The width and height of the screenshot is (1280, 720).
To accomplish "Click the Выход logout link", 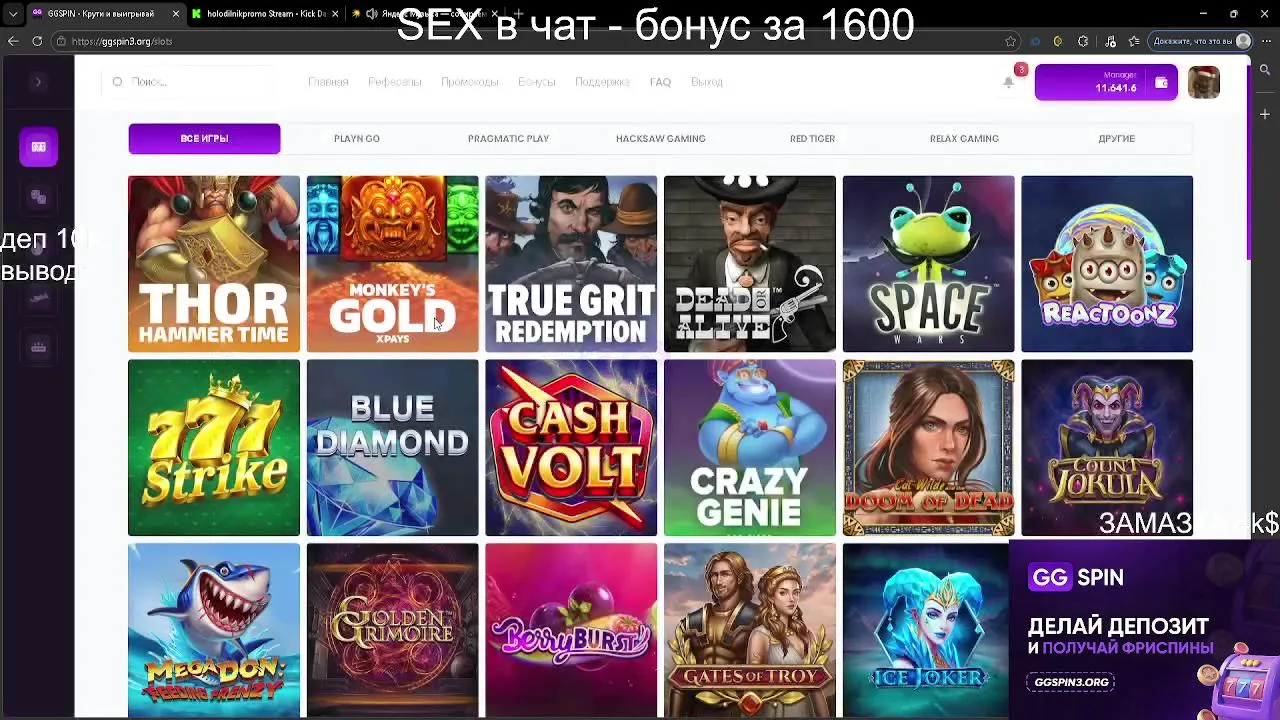I will pyautogui.click(x=706, y=82).
